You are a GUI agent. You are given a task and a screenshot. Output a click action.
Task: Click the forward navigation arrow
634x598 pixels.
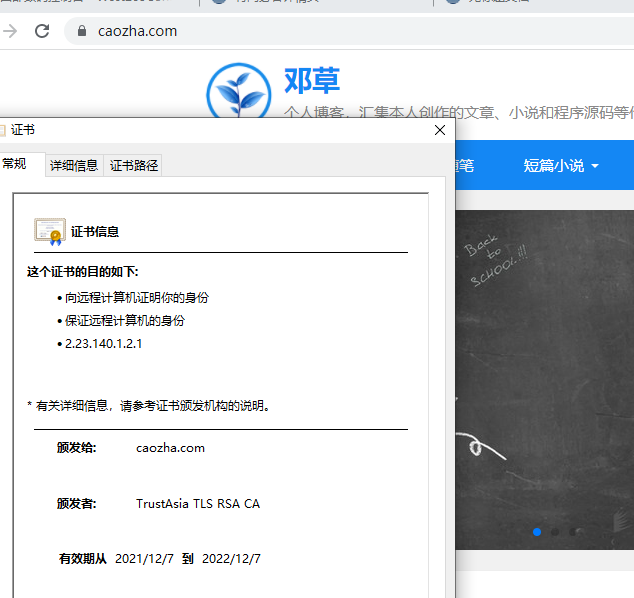[11, 31]
